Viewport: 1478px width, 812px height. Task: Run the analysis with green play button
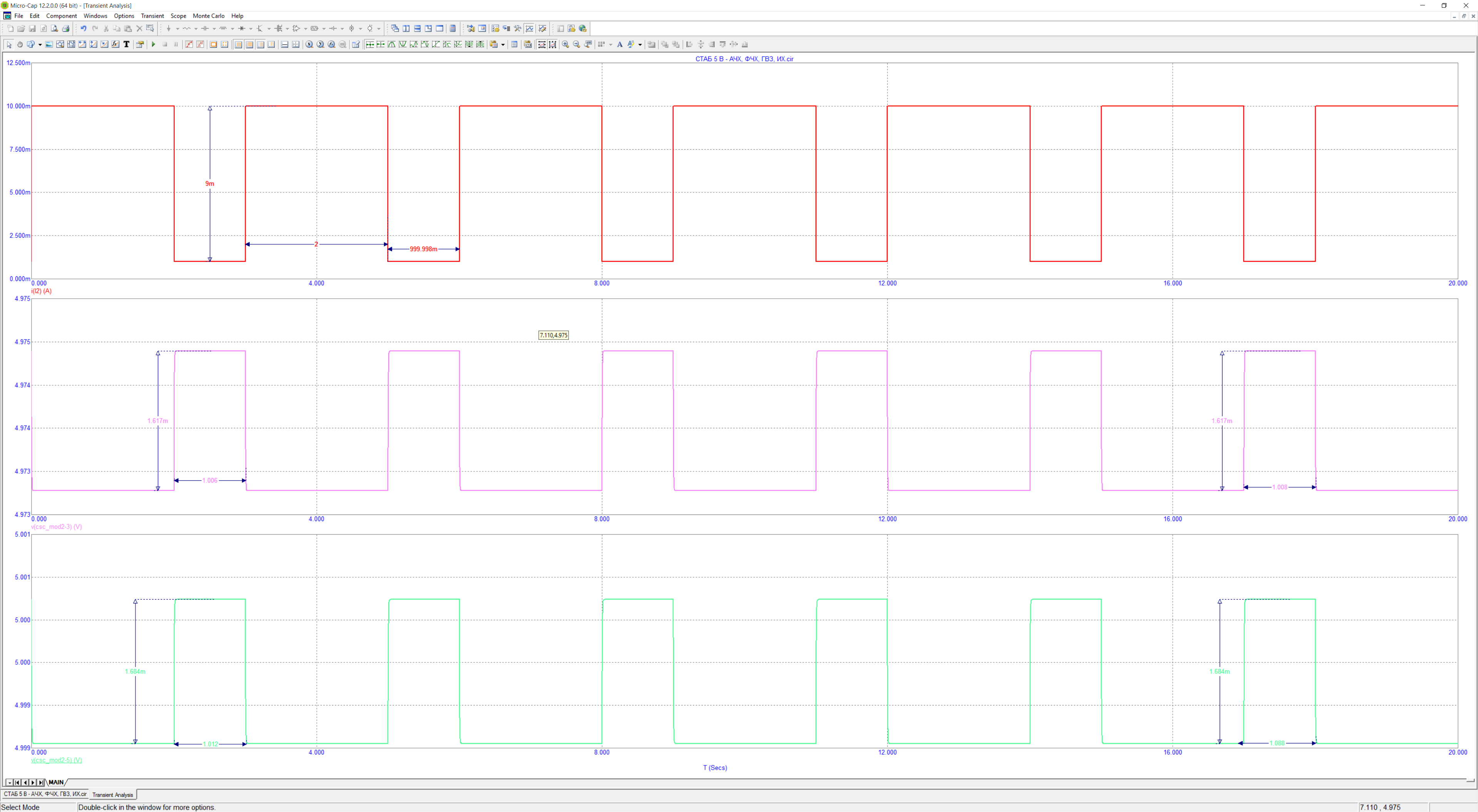(154, 44)
